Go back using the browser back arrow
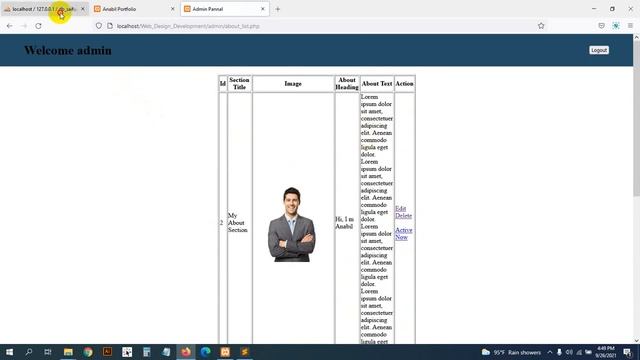This screenshot has height=360, width=640. 9,26
